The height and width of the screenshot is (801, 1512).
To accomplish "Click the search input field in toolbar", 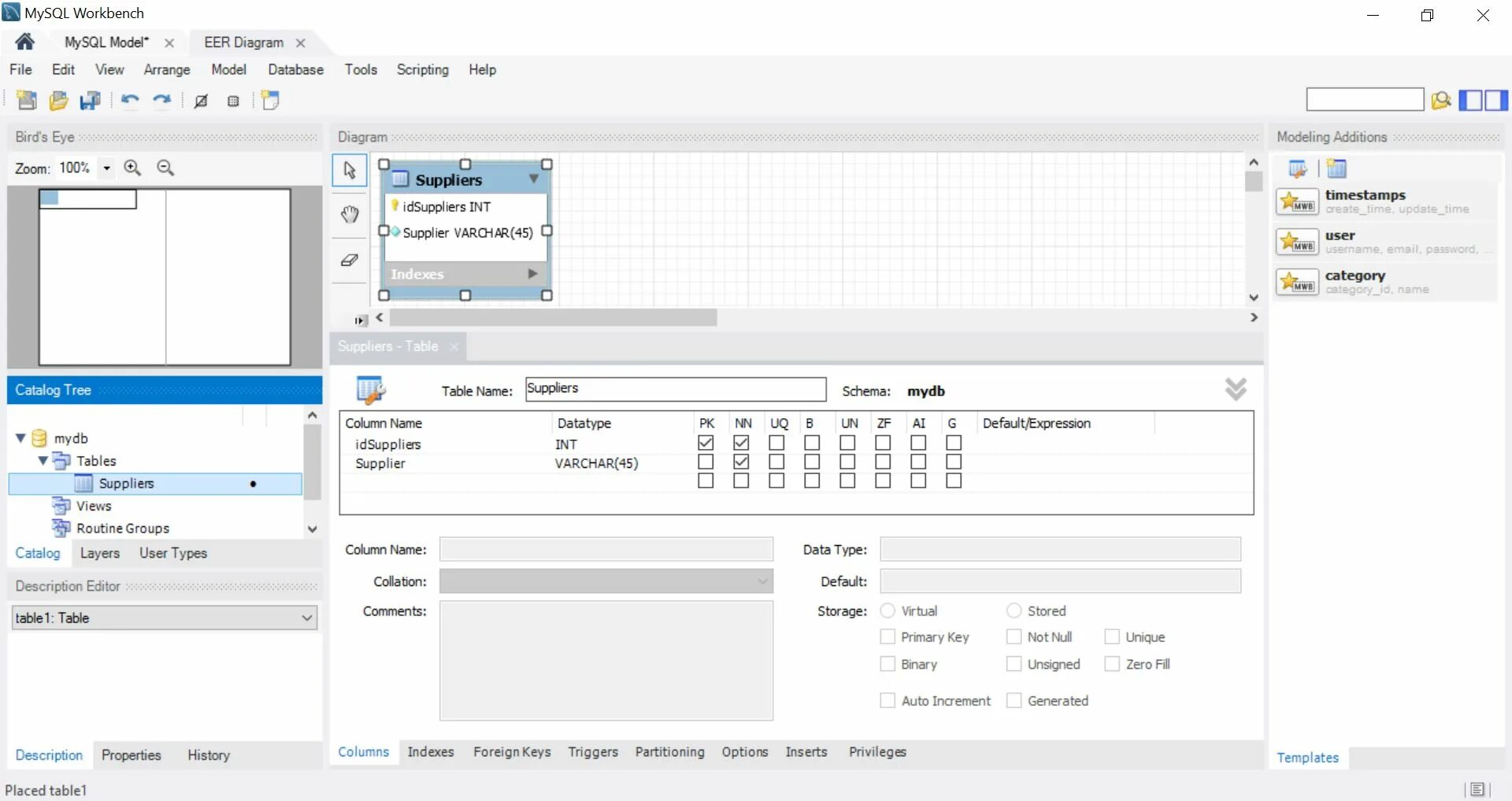I will point(1365,99).
